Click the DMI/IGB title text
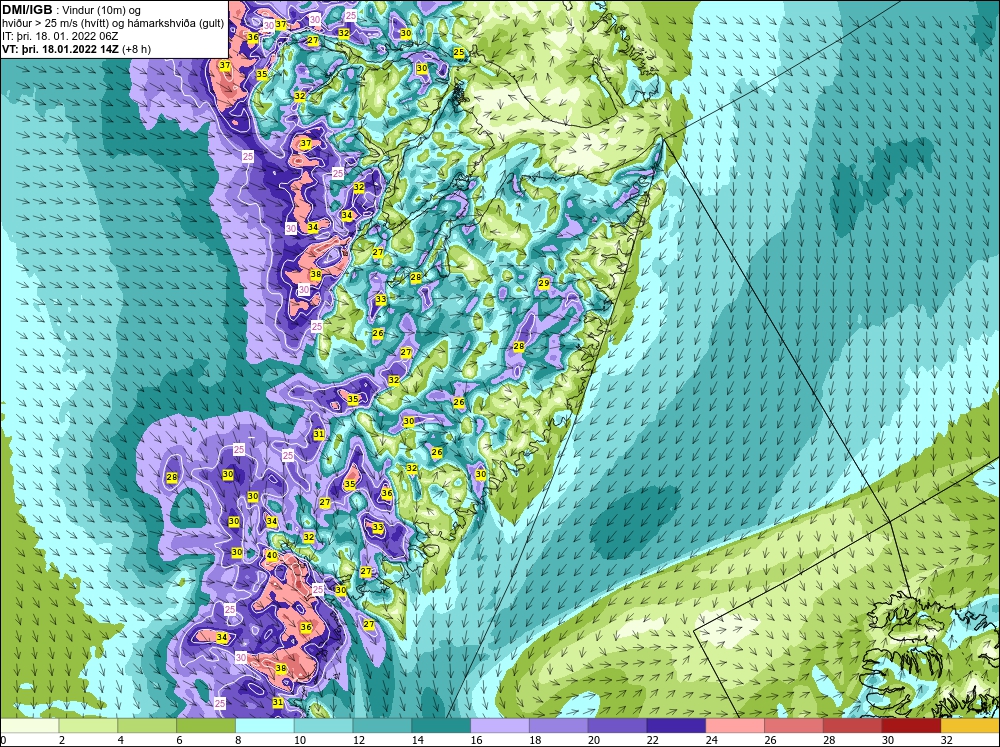This screenshot has height=747, width=1000. (27, 10)
